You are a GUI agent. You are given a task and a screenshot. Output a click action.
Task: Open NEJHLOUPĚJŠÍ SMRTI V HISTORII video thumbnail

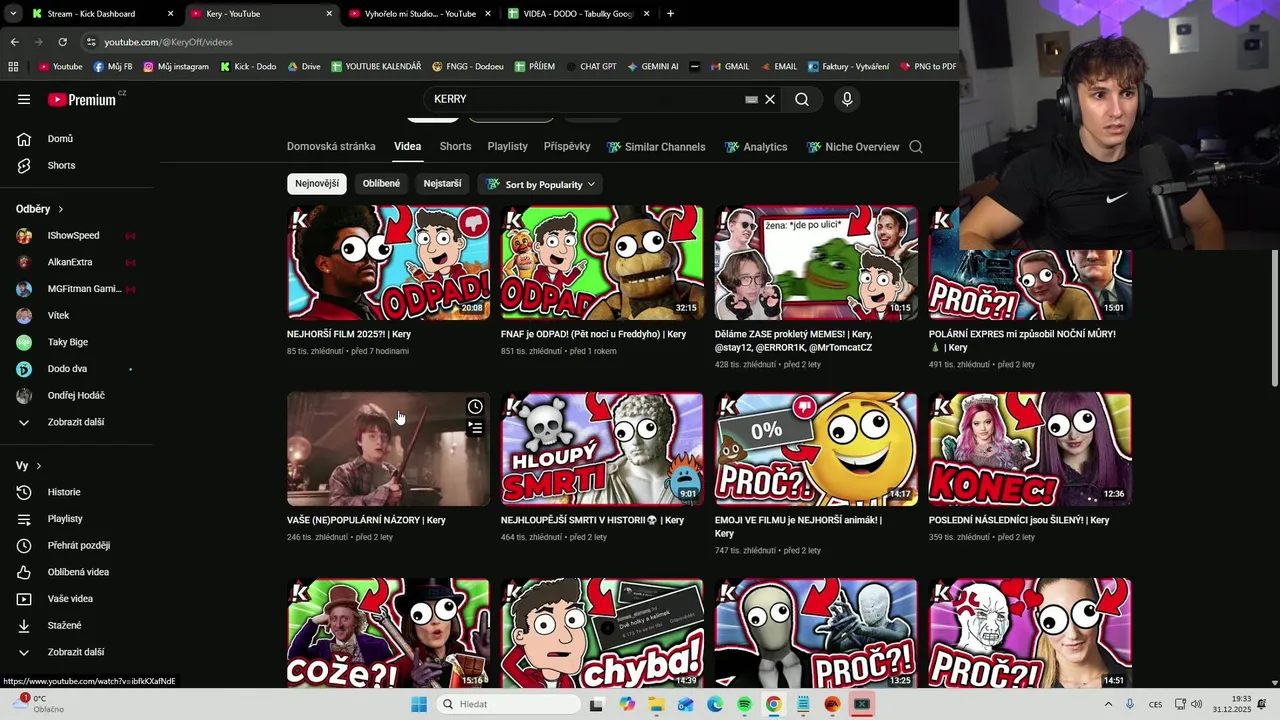pyautogui.click(x=602, y=449)
